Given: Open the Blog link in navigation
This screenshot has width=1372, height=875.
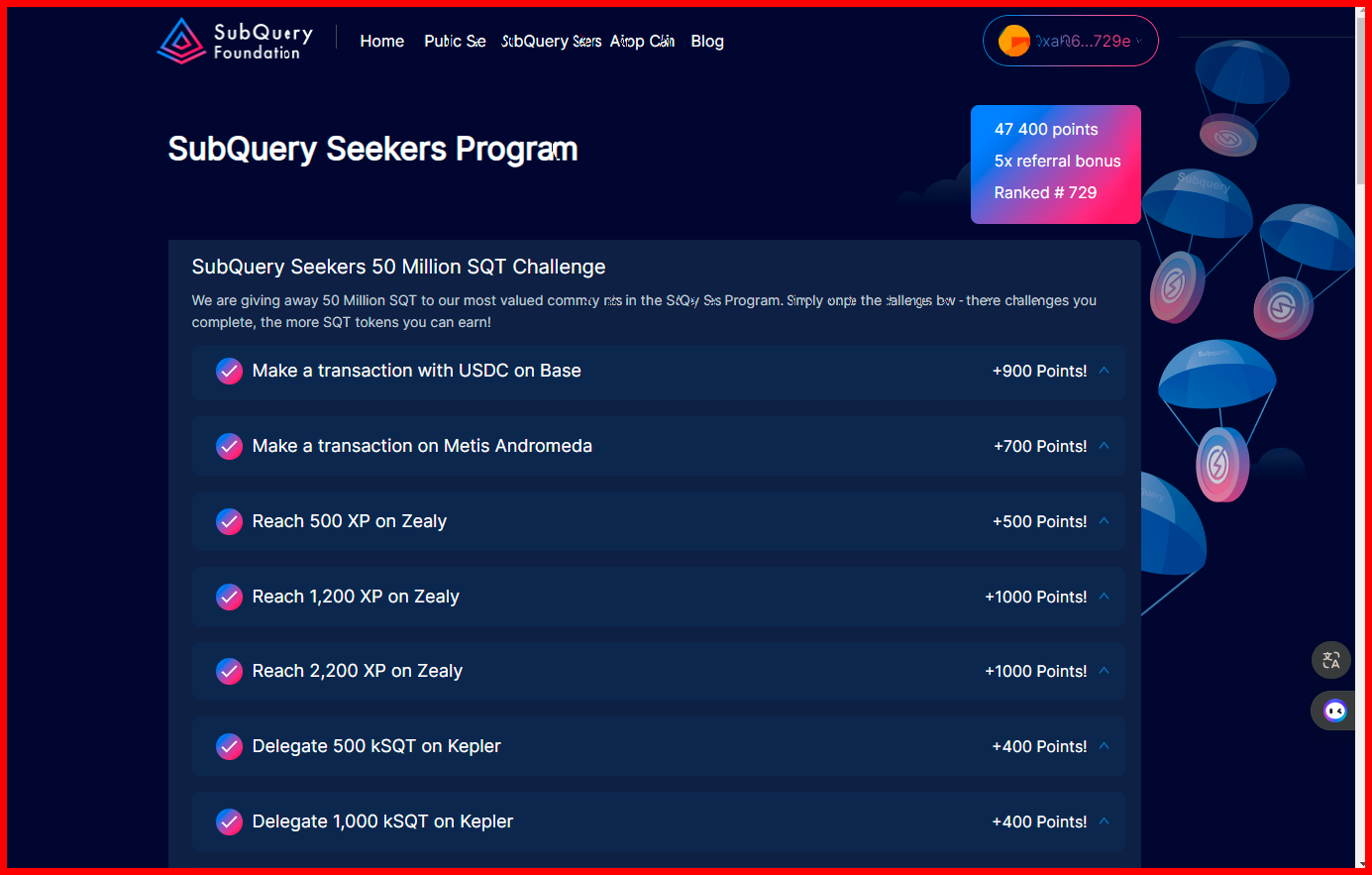Looking at the screenshot, I should tap(707, 41).
